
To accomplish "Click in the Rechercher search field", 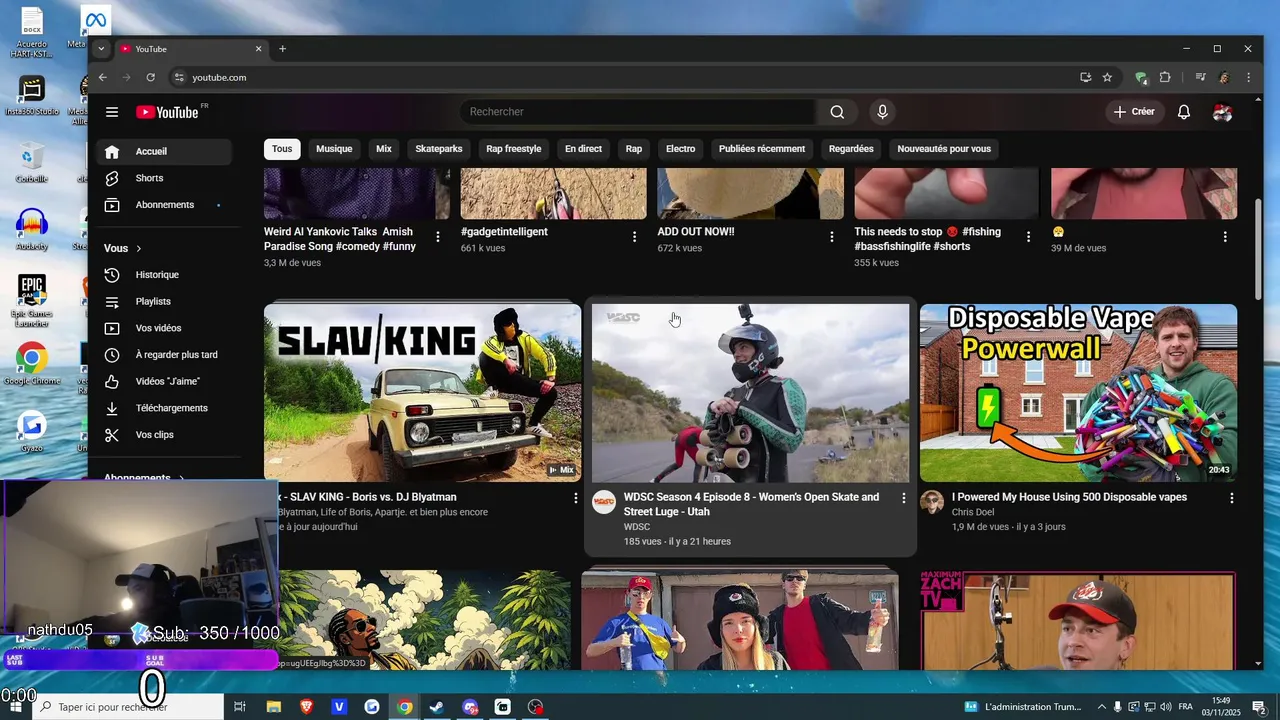I will (638, 112).
